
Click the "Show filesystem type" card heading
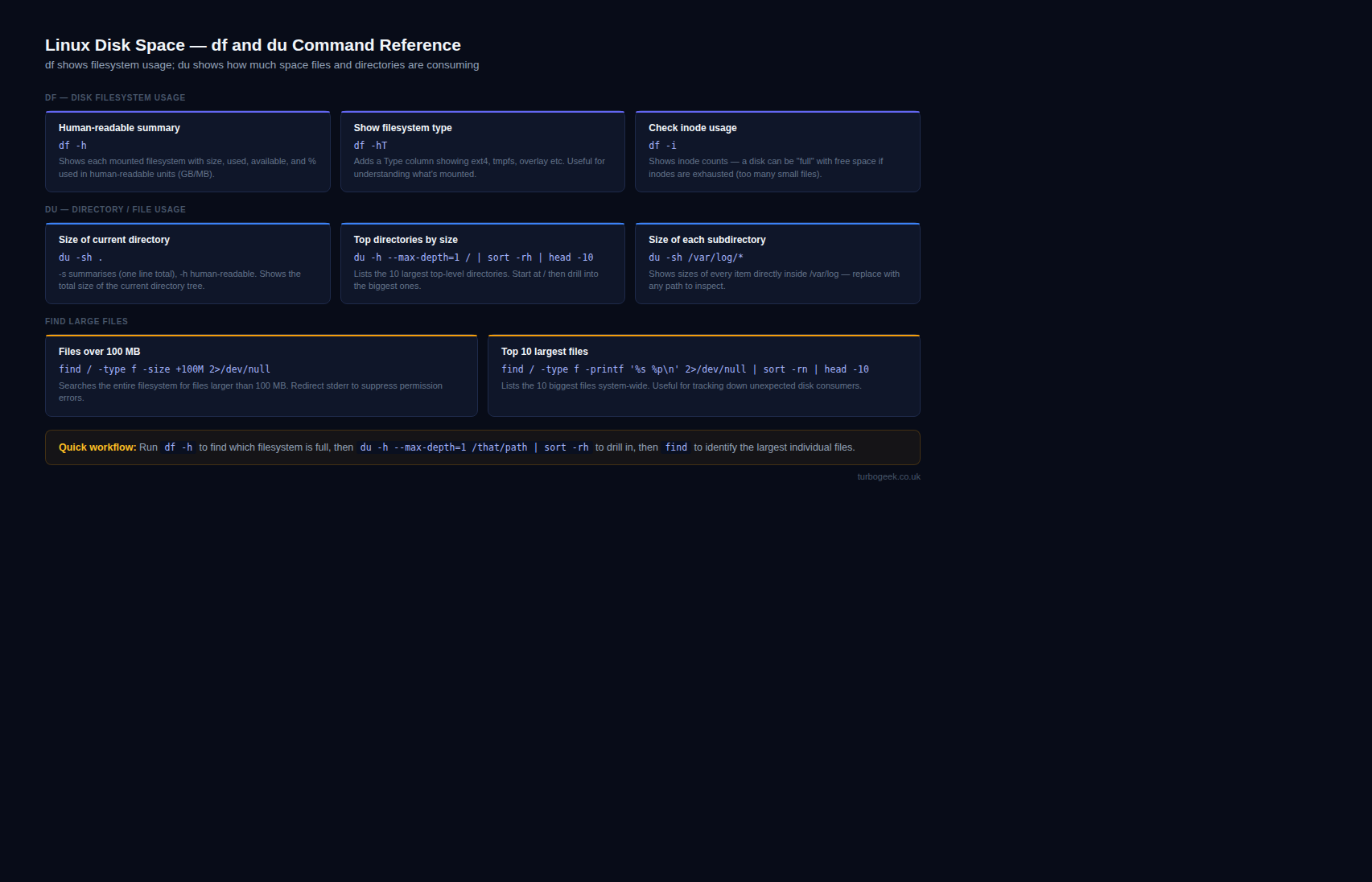(x=402, y=128)
